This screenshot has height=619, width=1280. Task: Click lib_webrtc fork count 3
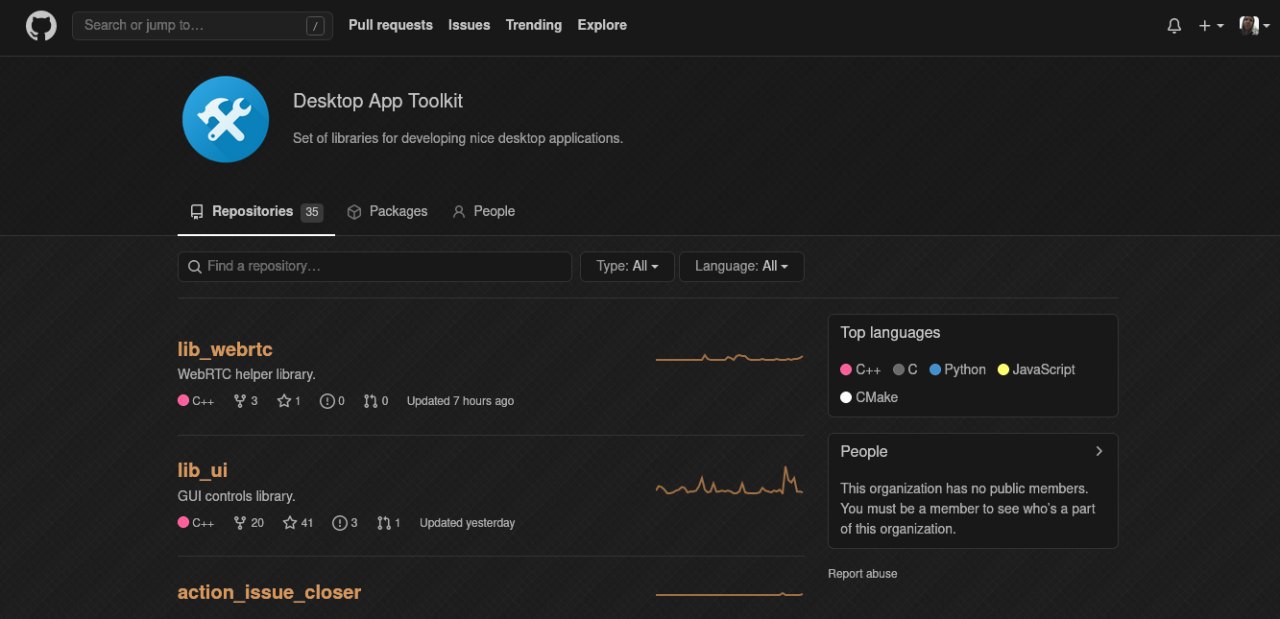point(246,401)
